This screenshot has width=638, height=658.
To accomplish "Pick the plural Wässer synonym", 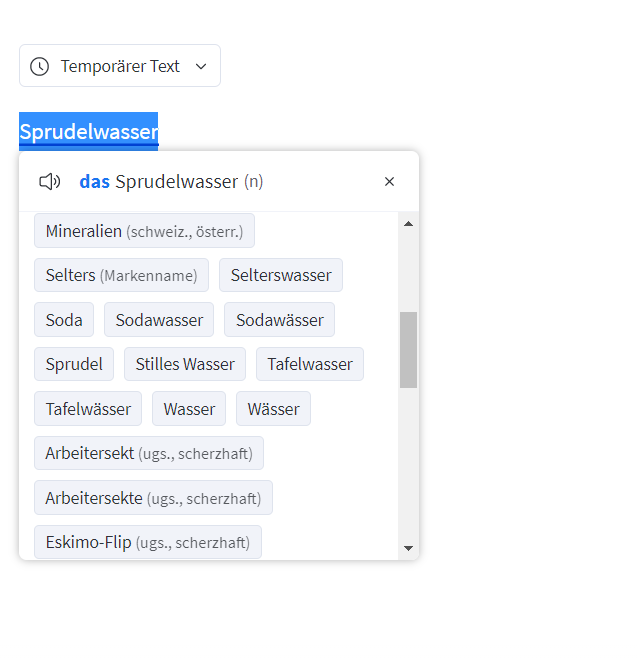I will pyautogui.click(x=273, y=409).
